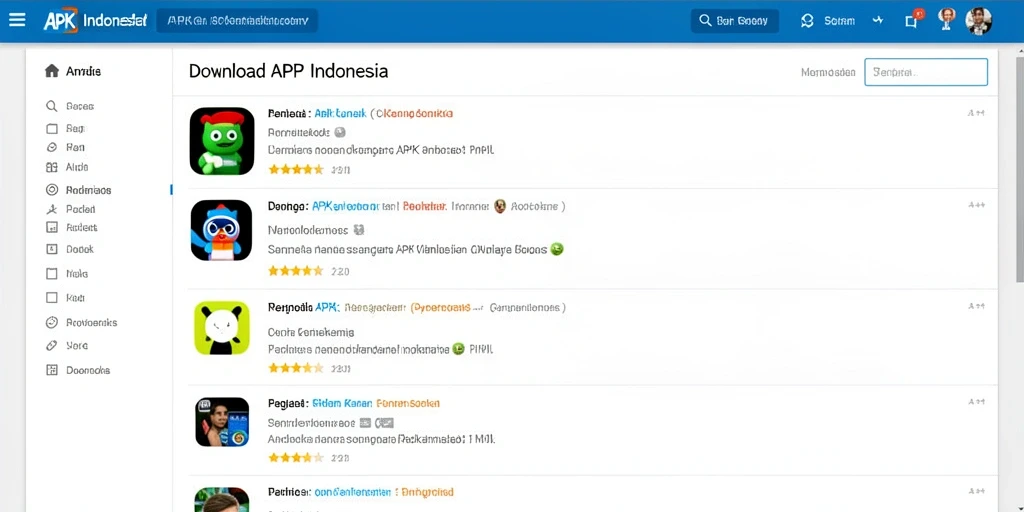Open the yellow-green panda app thumbnail

pyautogui.click(x=222, y=328)
